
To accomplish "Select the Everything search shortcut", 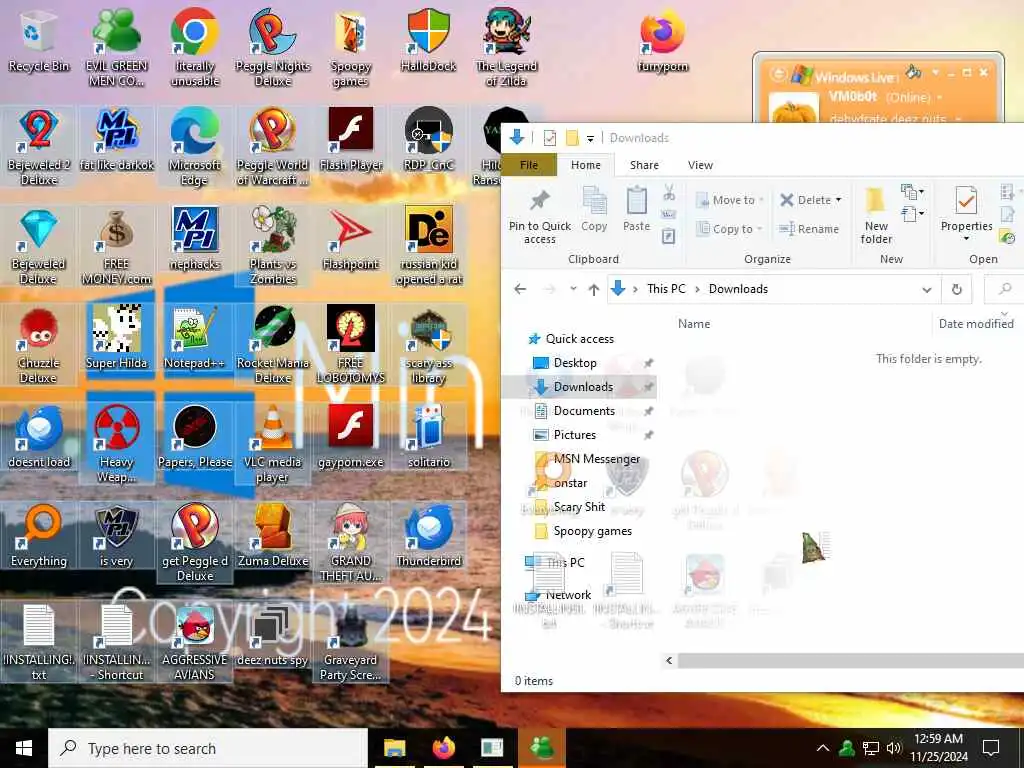I will coord(39,536).
